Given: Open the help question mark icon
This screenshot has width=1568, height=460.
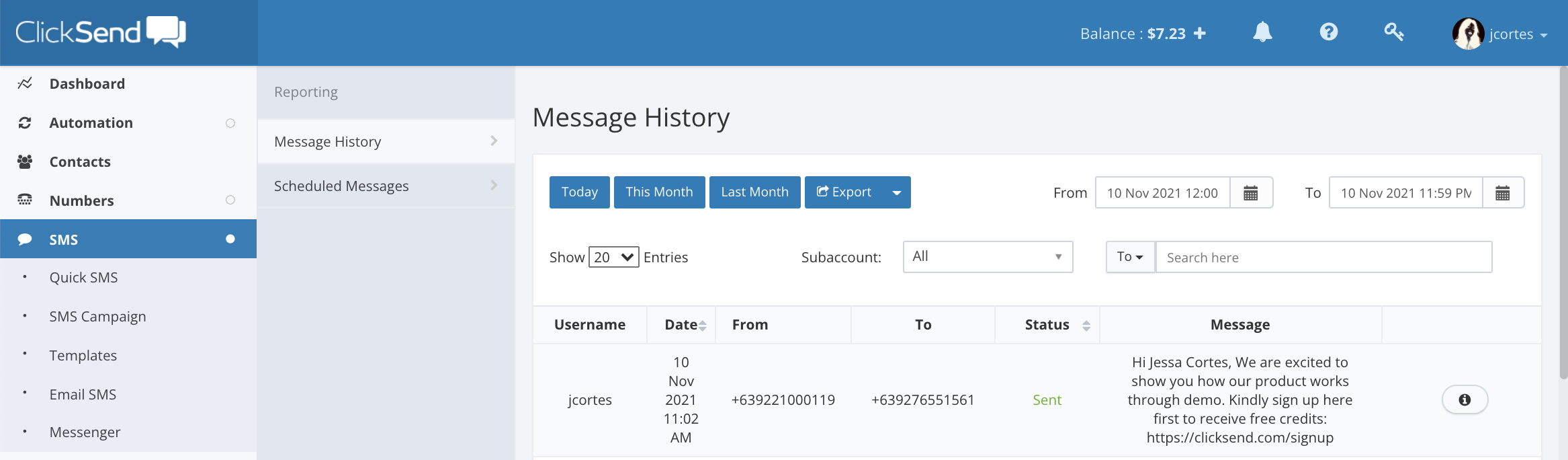Looking at the screenshot, I should pos(1328,32).
